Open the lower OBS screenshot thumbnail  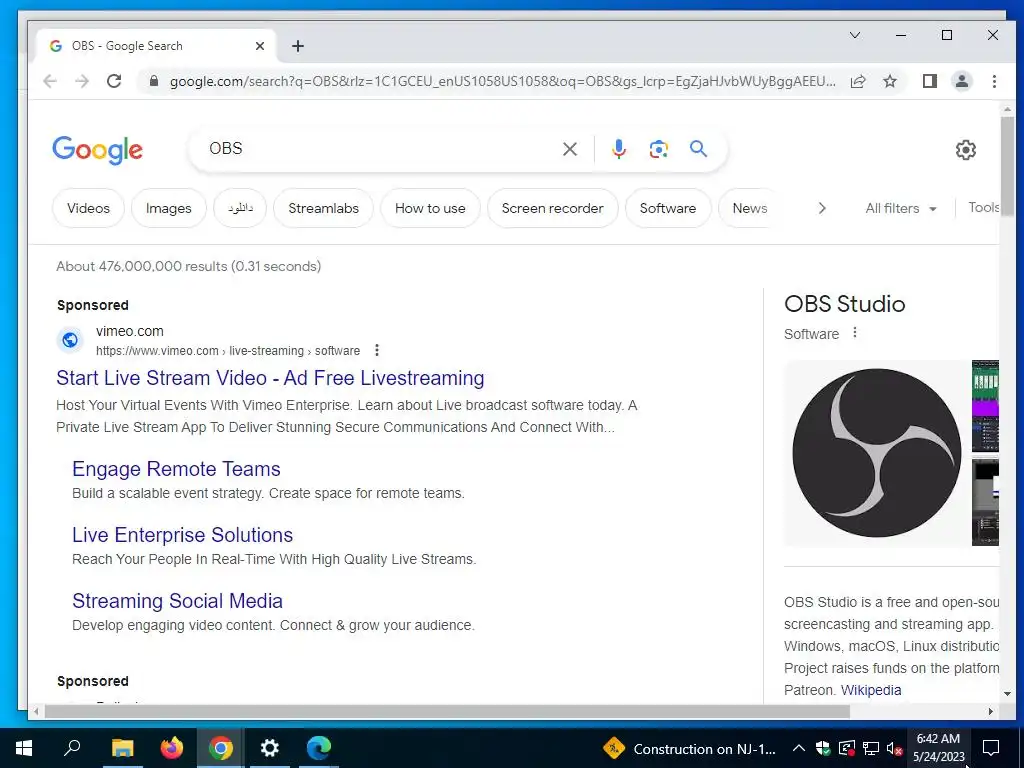click(x=985, y=502)
